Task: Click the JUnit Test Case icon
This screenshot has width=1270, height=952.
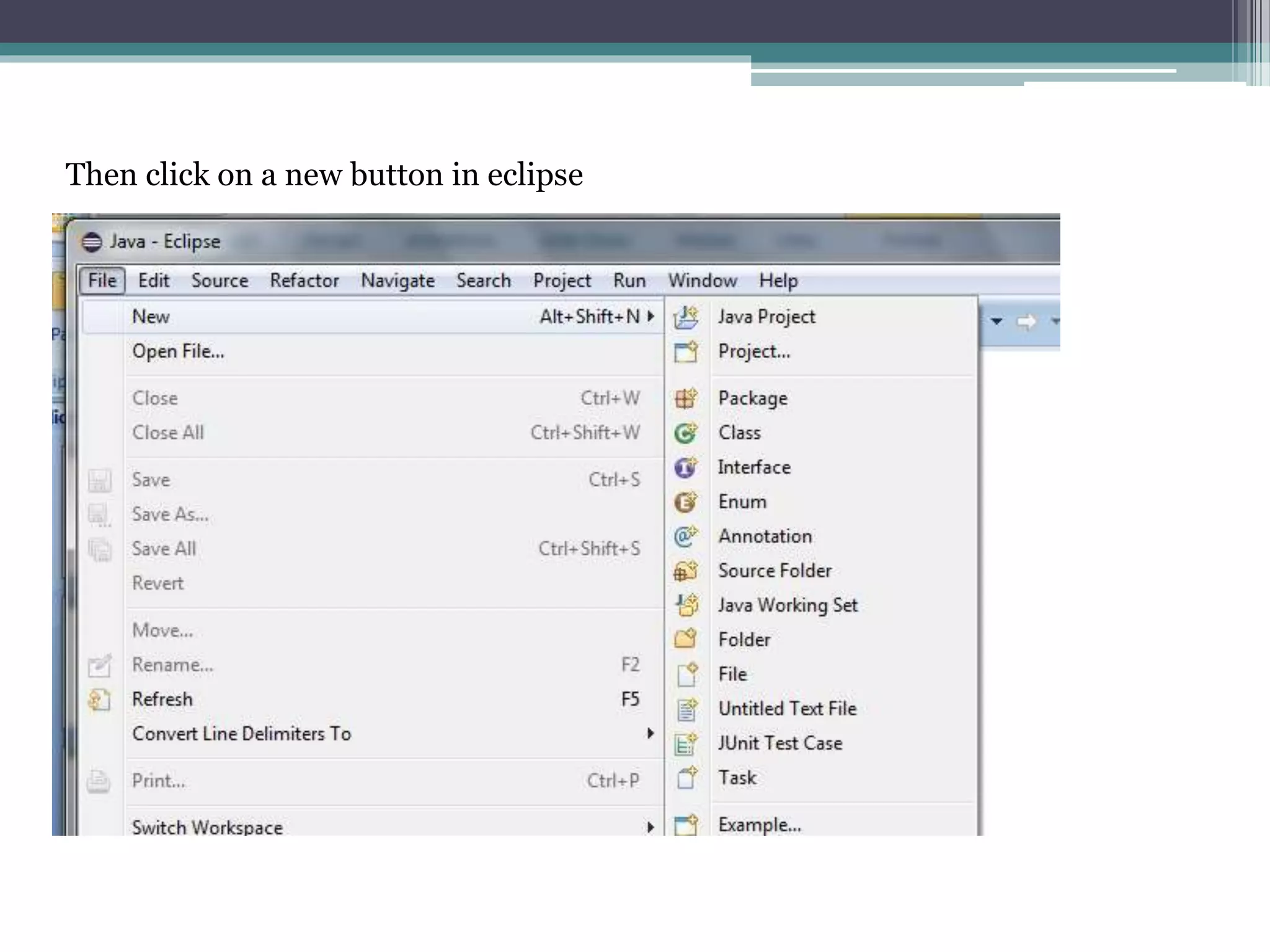Action: coord(686,743)
